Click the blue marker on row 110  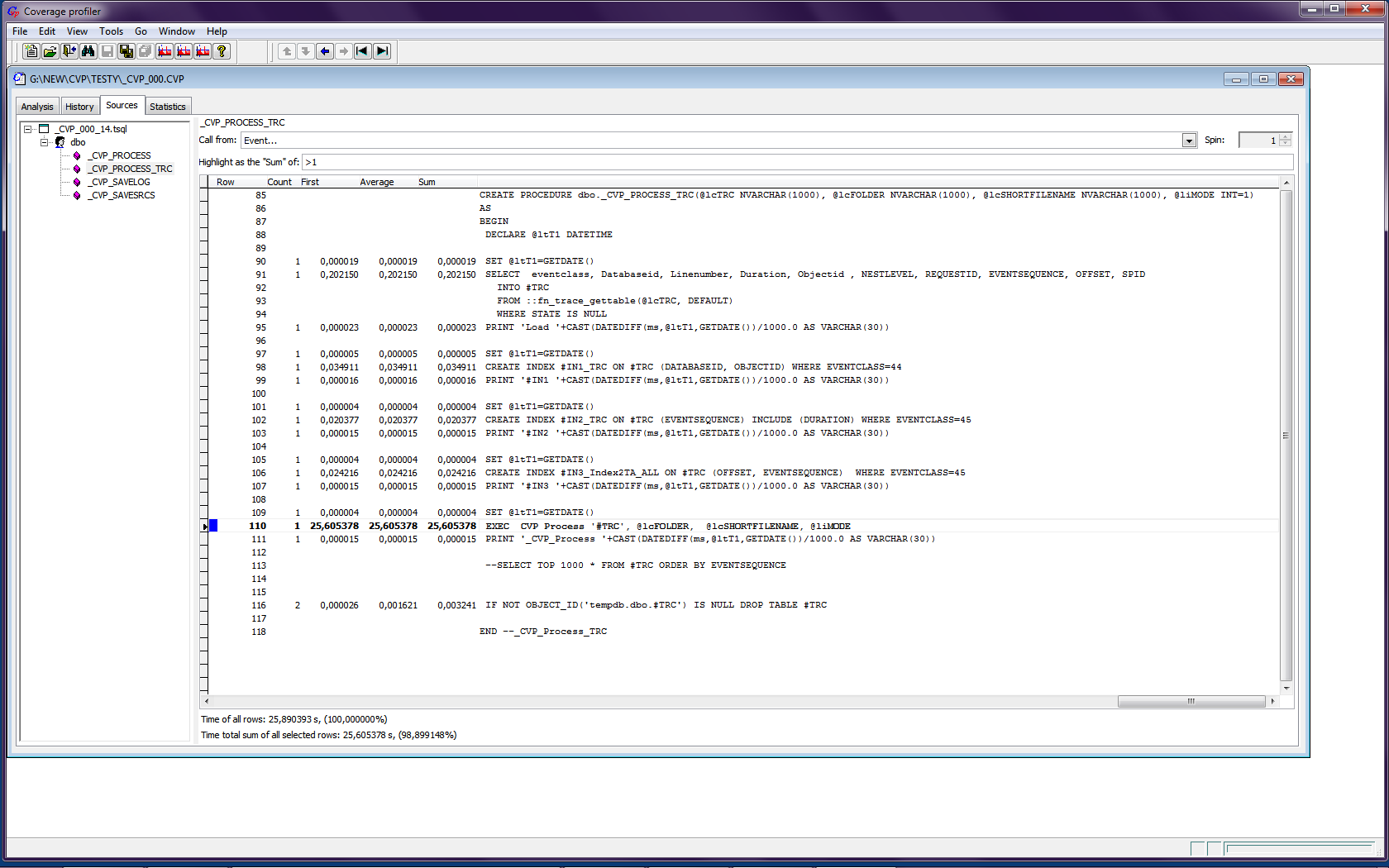[213, 526]
